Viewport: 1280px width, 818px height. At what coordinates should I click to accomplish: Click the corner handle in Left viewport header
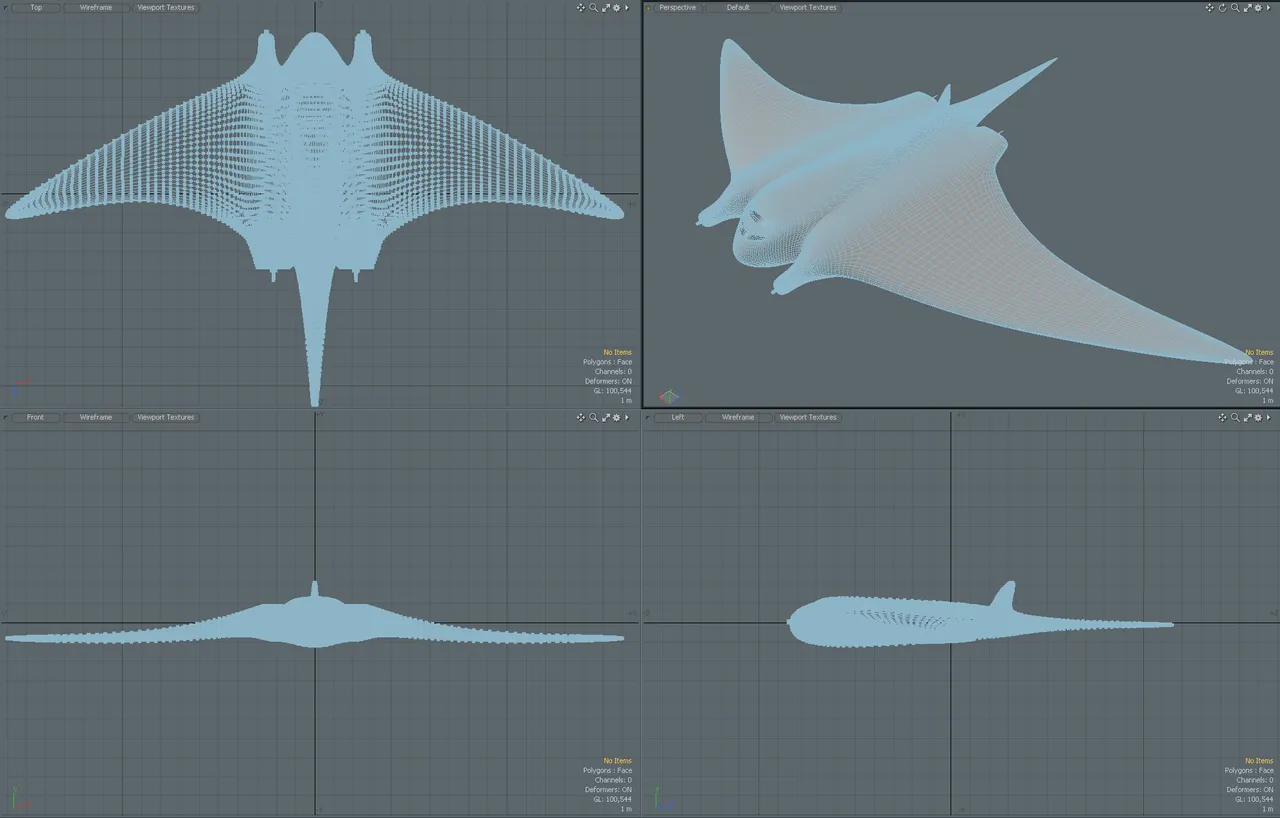coord(648,417)
